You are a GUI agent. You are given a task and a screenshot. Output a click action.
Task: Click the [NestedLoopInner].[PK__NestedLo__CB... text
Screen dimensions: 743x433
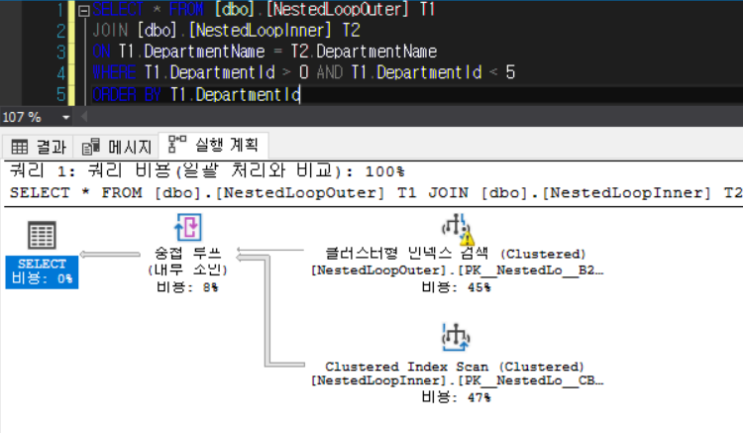[x=457, y=380]
